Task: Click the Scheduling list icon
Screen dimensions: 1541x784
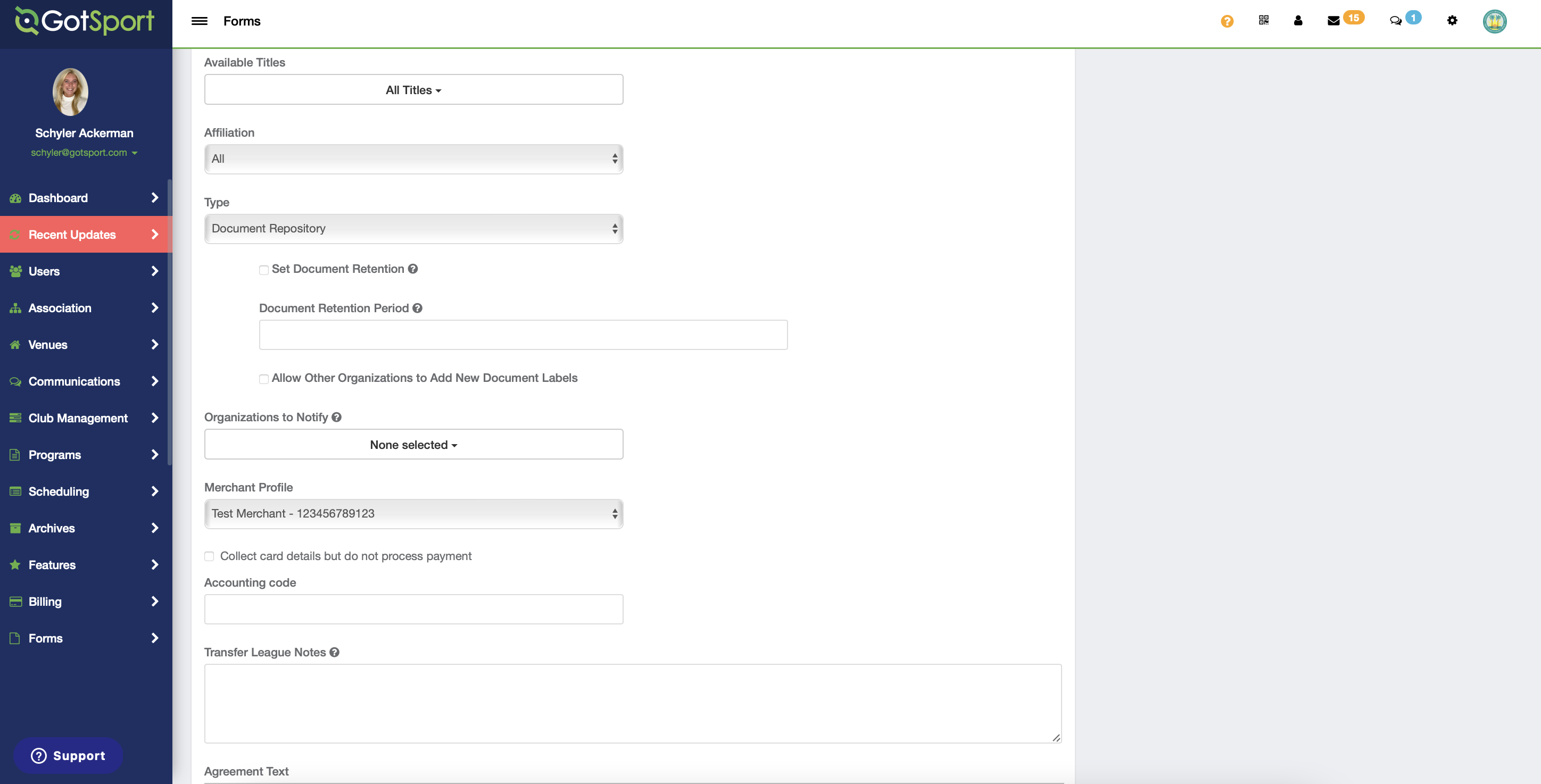Action: tap(15, 491)
